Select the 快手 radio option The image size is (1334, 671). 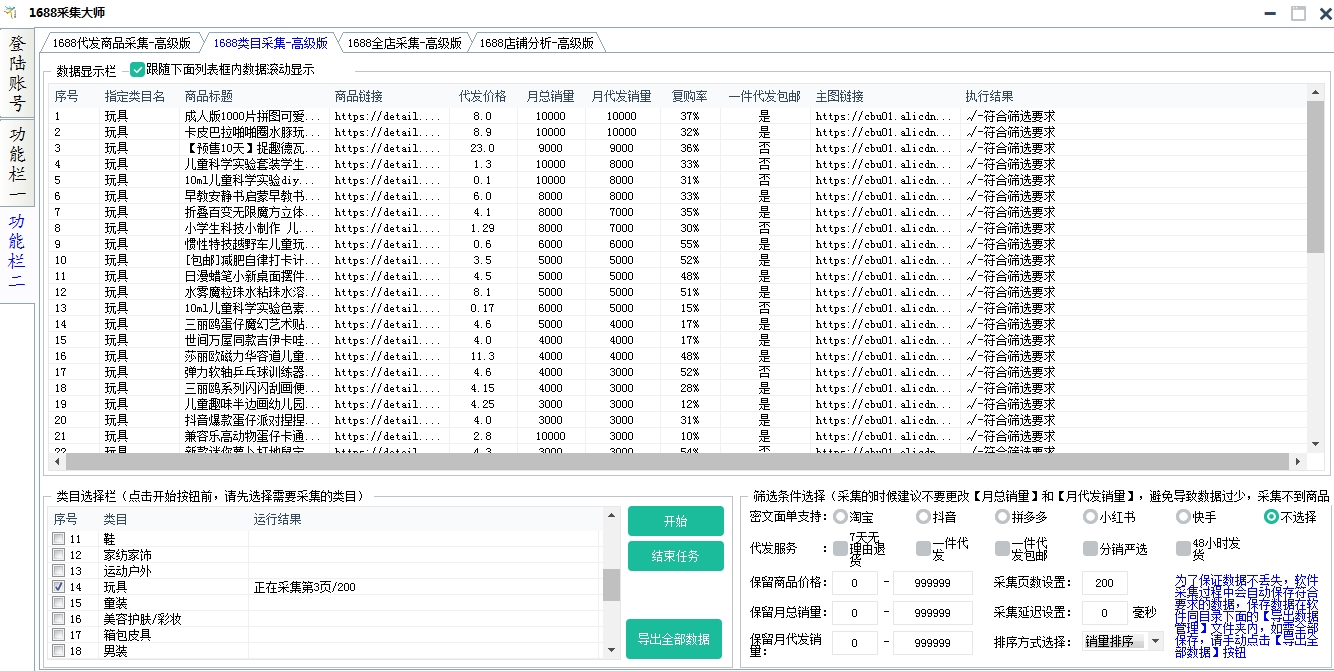click(1183, 517)
